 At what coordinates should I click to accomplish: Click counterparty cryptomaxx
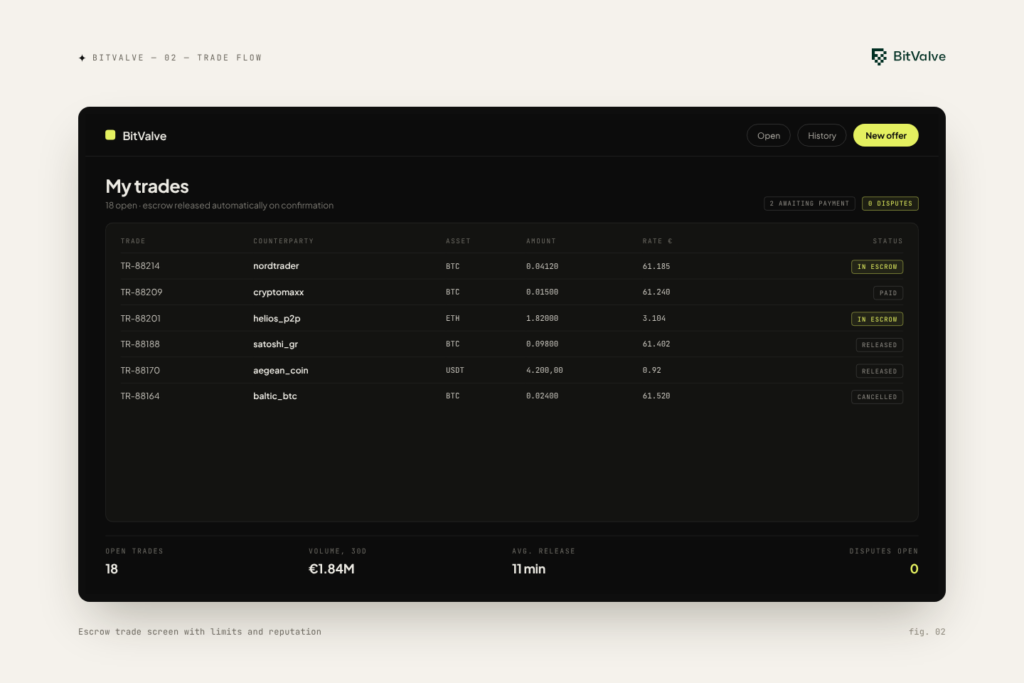278,292
